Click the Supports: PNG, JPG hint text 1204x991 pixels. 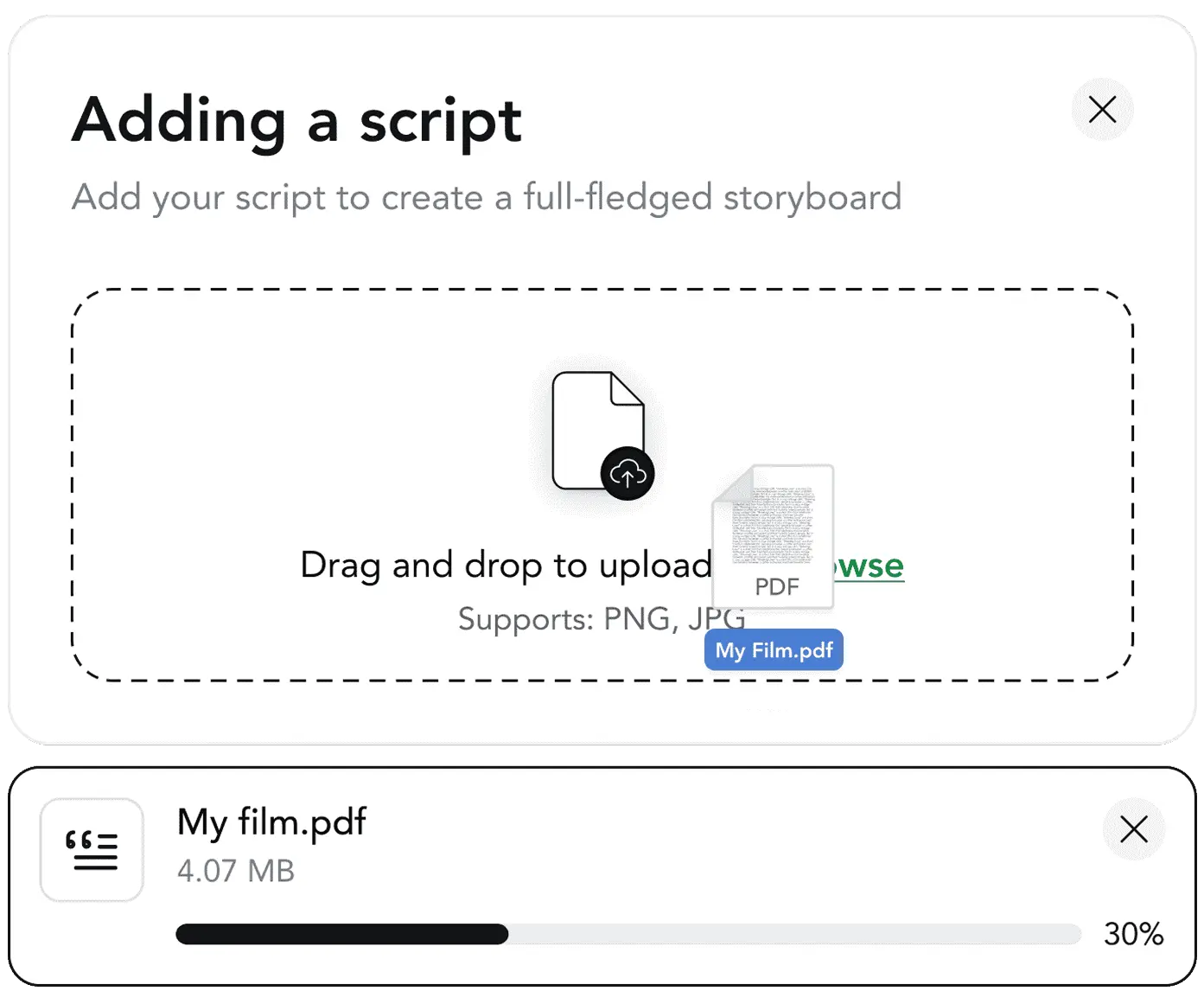pyautogui.click(x=602, y=618)
